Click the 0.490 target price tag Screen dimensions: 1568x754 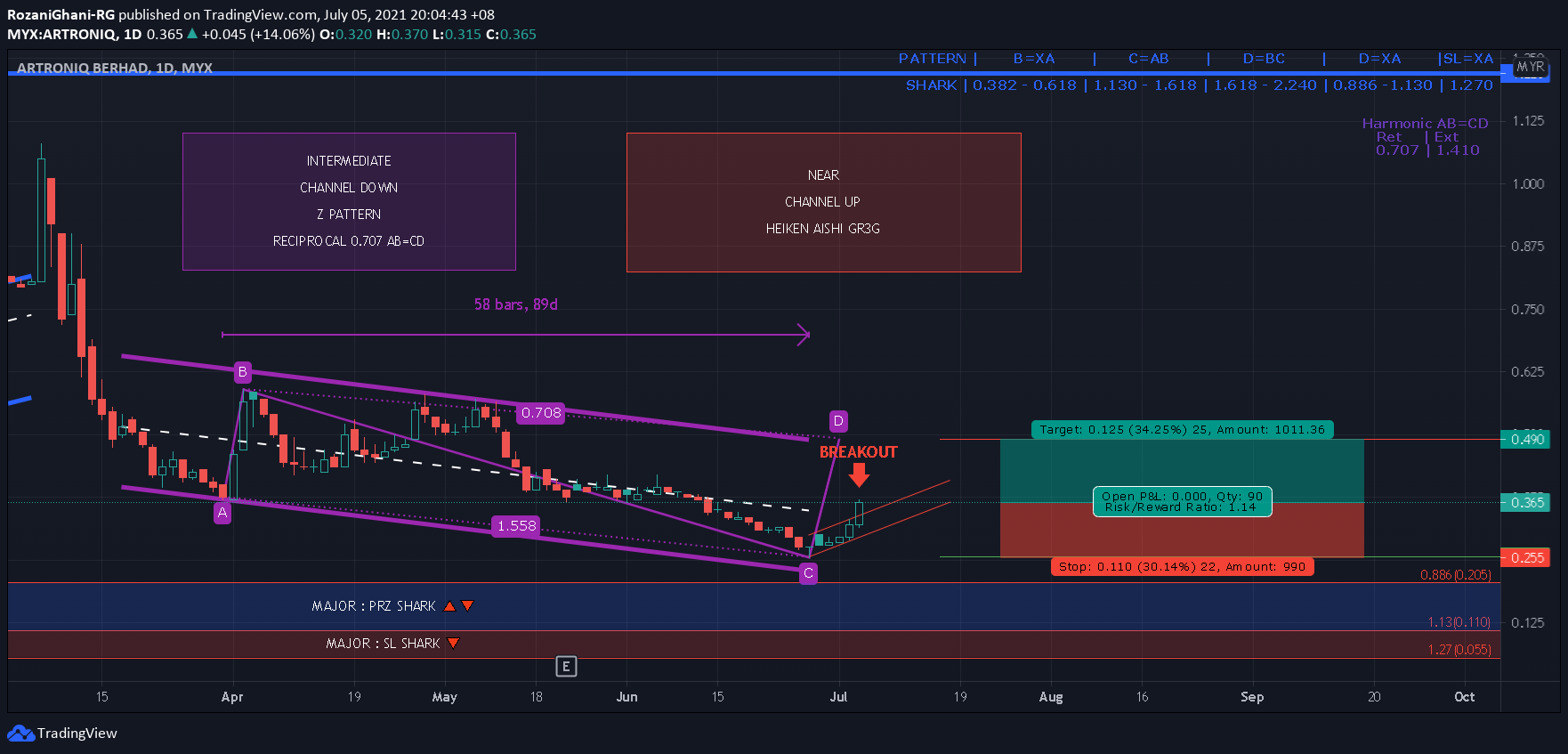[x=1526, y=439]
